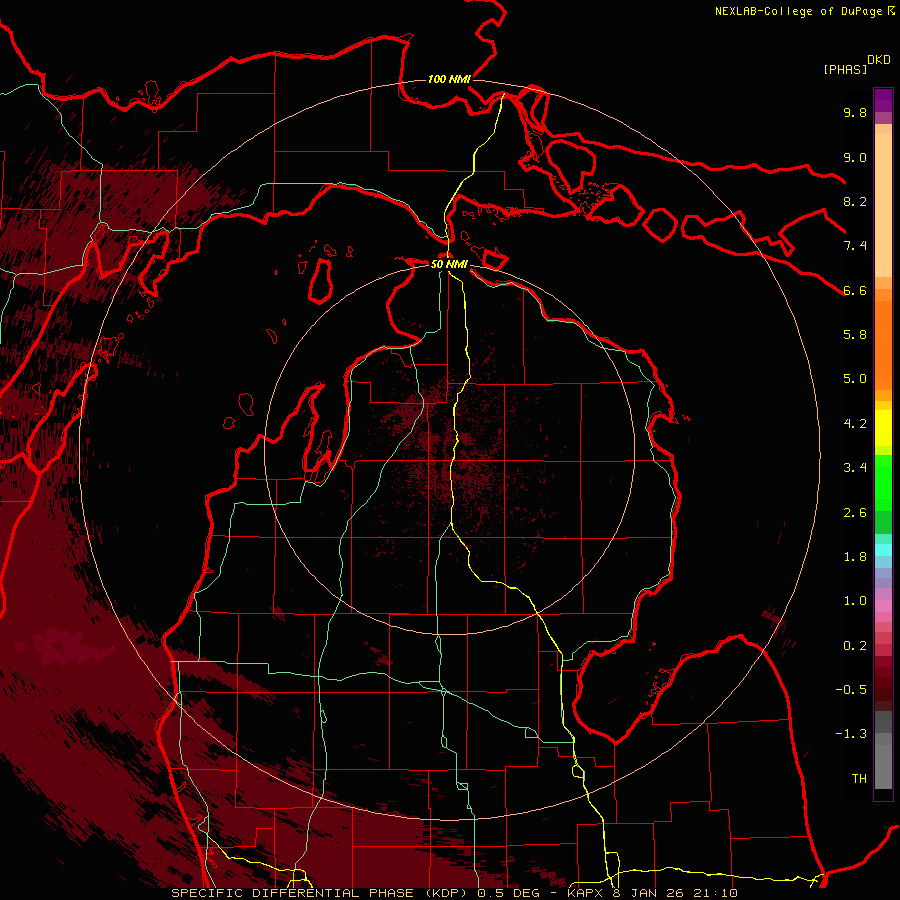900x900 pixels.
Task: Pick the pink band near 1.0 on scale
Action: [x=883, y=606]
